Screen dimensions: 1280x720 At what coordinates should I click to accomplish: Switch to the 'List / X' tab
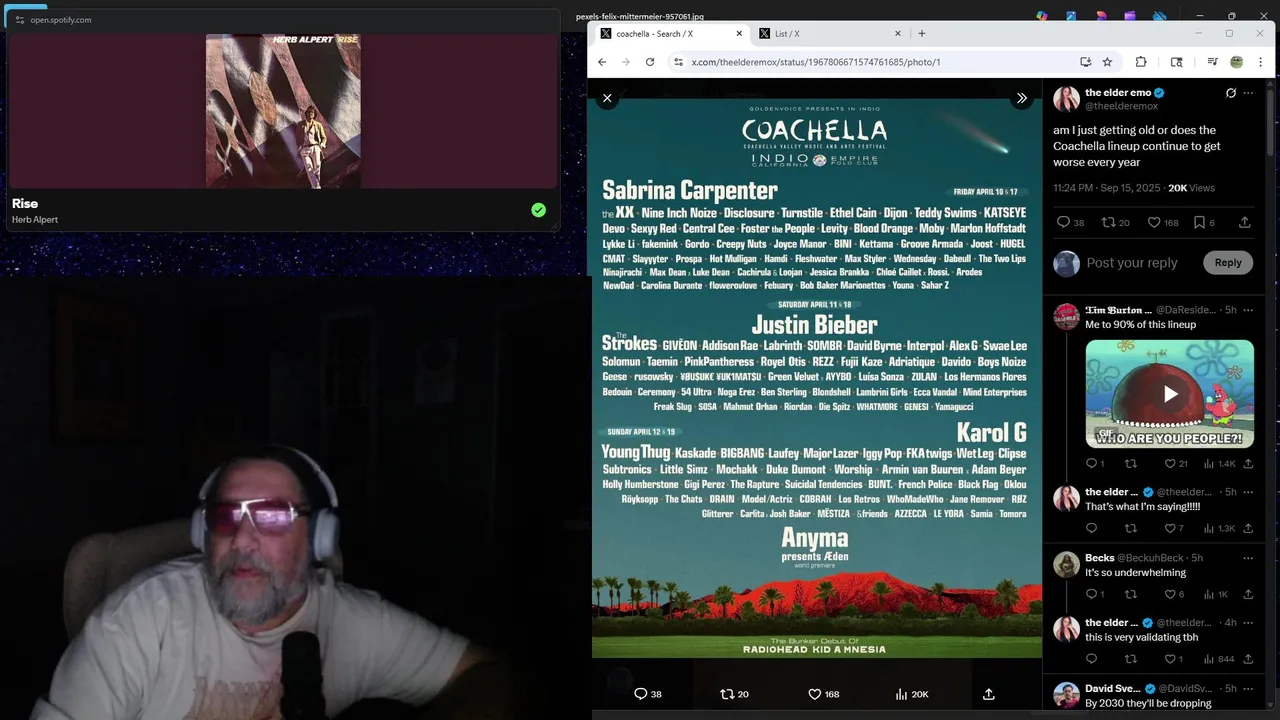[x=829, y=34]
